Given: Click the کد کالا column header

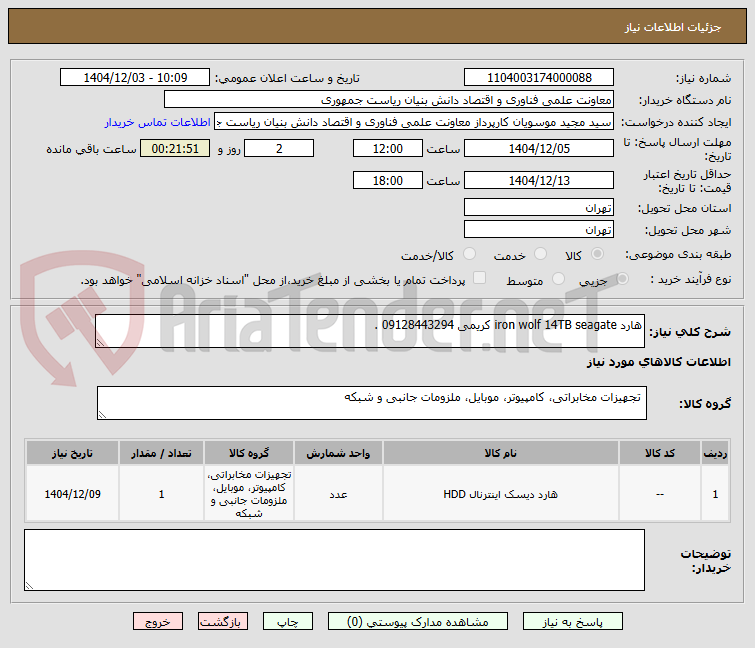Looking at the screenshot, I should coord(660,453).
